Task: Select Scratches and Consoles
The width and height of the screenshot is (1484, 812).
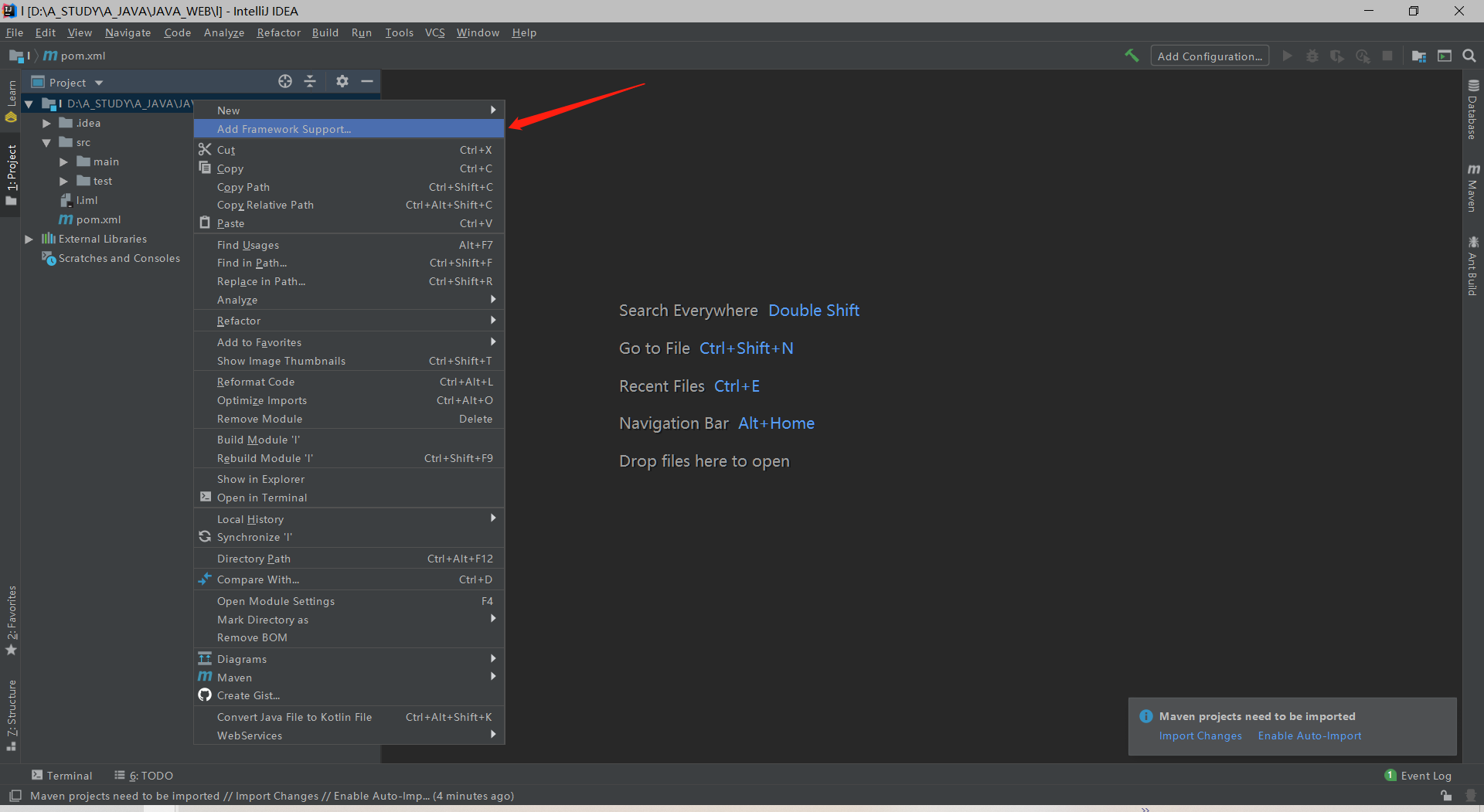Action: click(x=111, y=258)
